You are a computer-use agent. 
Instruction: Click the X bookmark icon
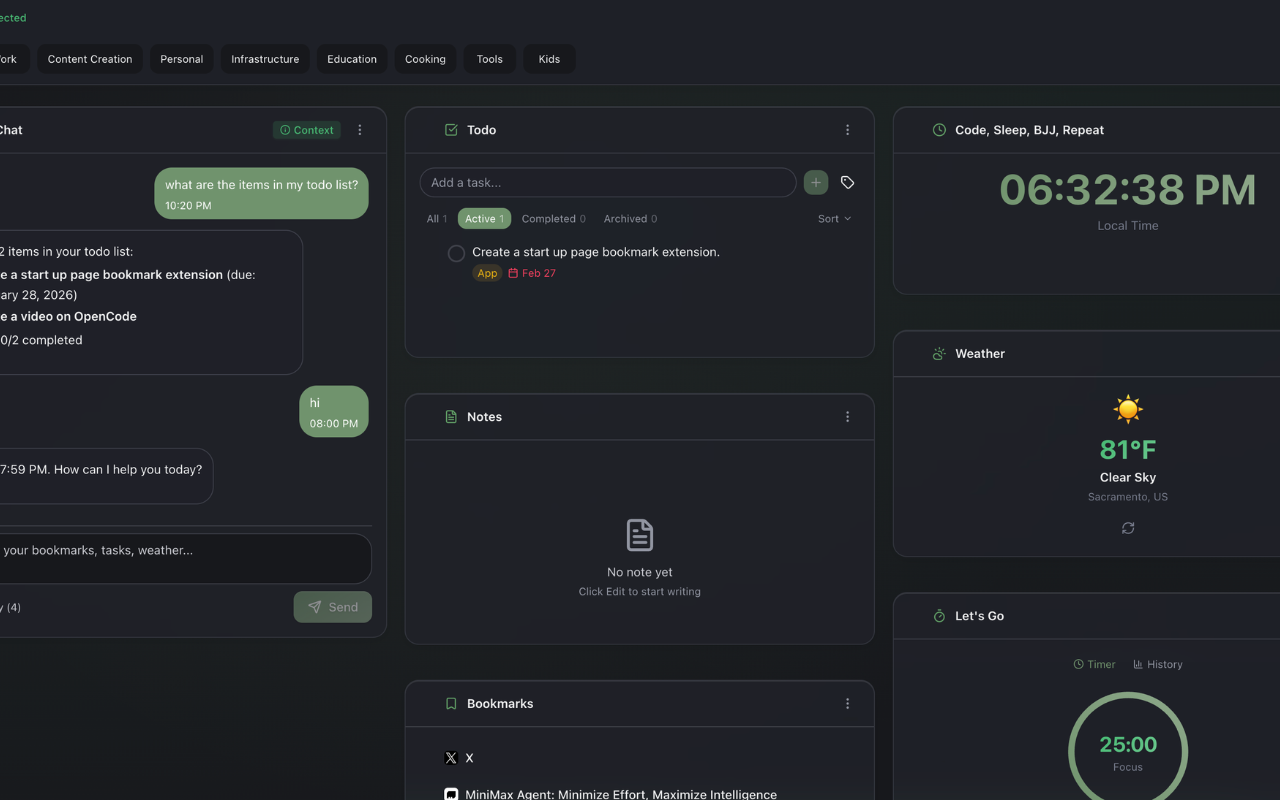pos(451,757)
